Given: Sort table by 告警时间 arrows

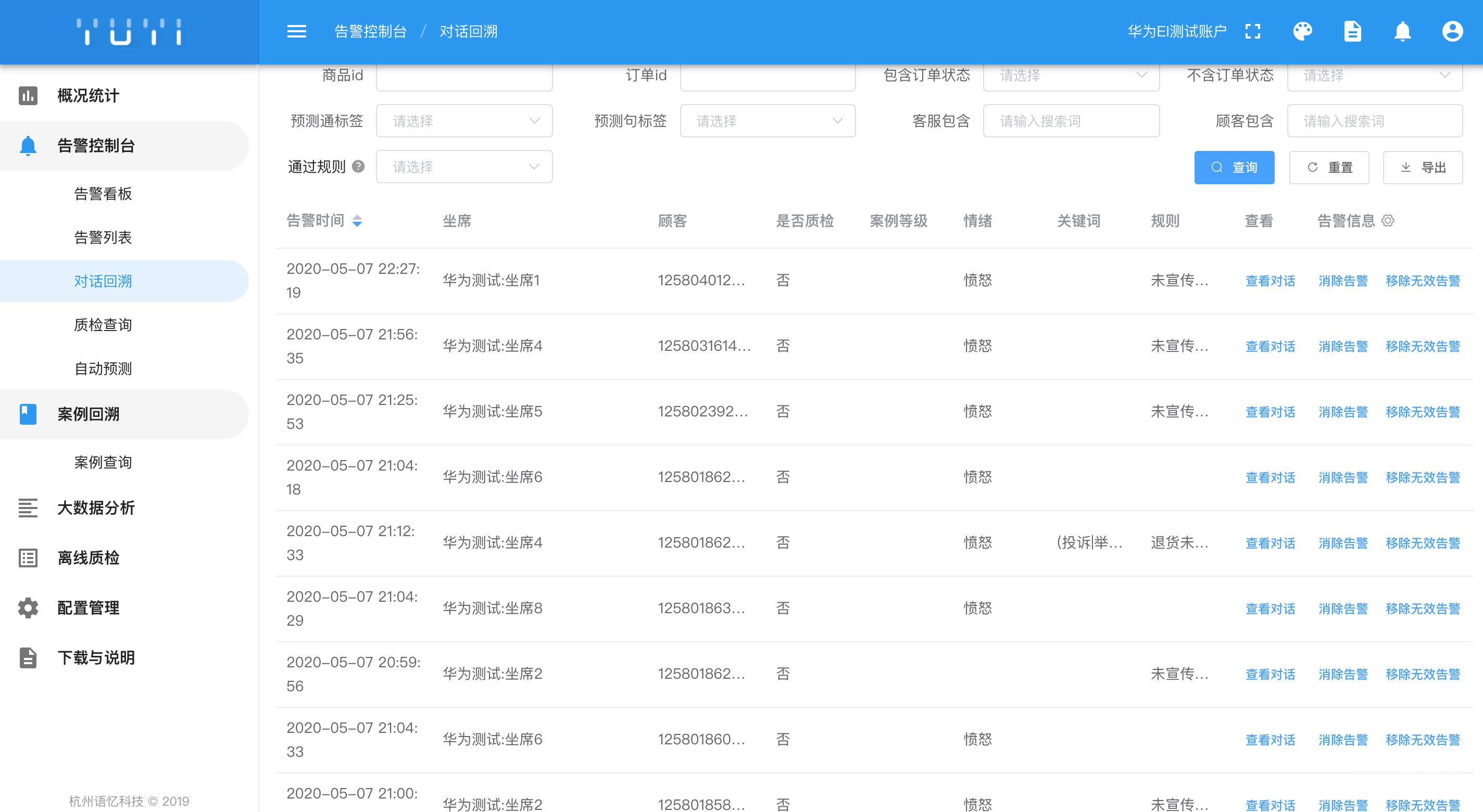Looking at the screenshot, I should (x=357, y=221).
